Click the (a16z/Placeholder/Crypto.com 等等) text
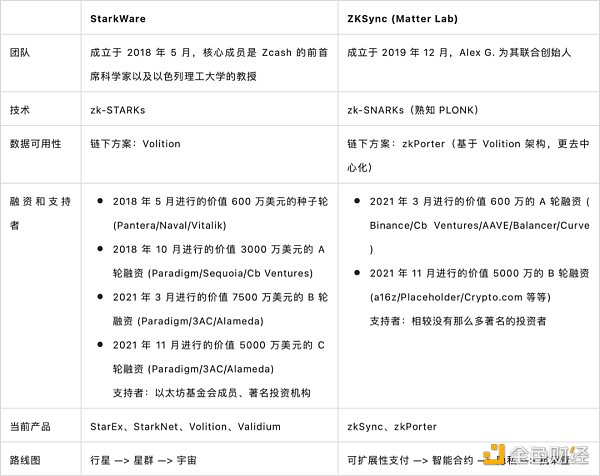Viewport: 600px width, 476px height. [460, 297]
